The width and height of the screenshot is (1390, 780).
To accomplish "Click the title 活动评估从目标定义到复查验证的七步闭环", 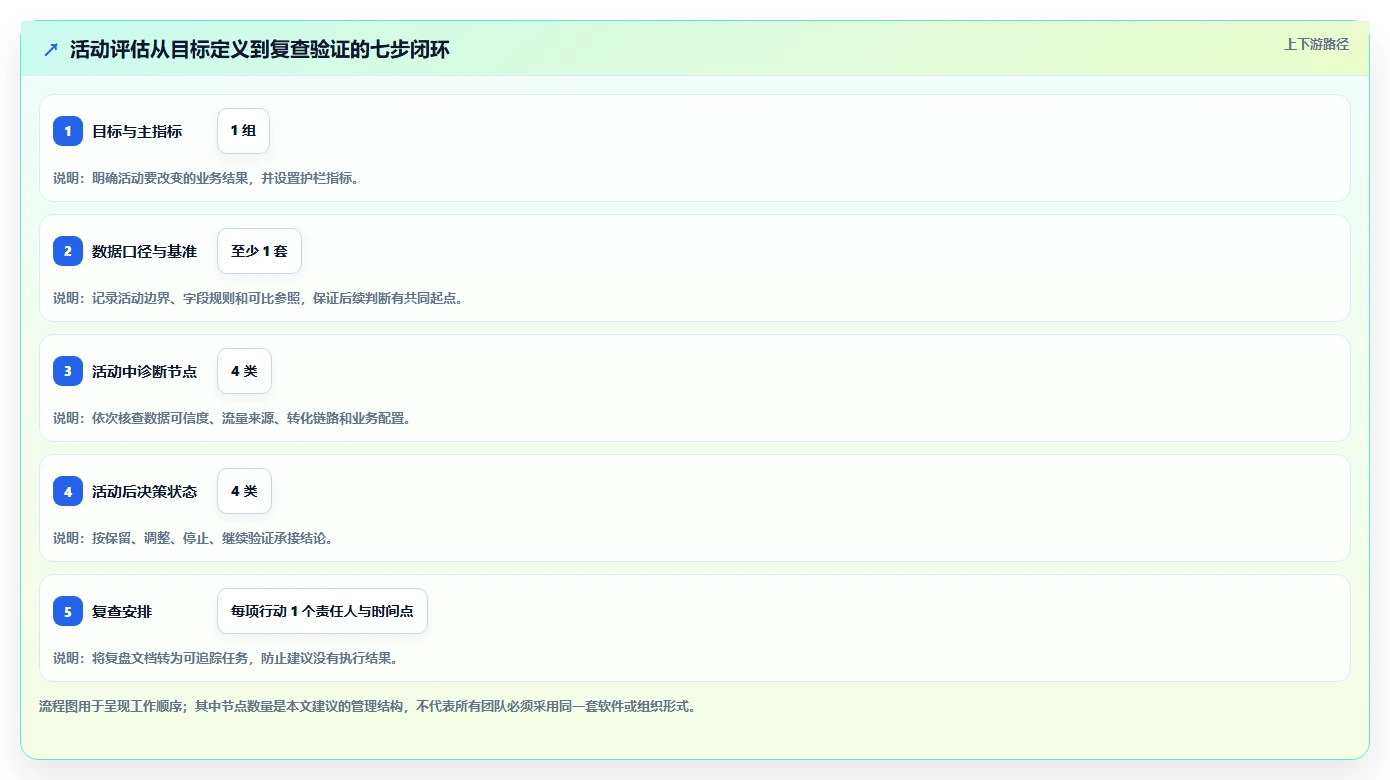I will [260, 49].
